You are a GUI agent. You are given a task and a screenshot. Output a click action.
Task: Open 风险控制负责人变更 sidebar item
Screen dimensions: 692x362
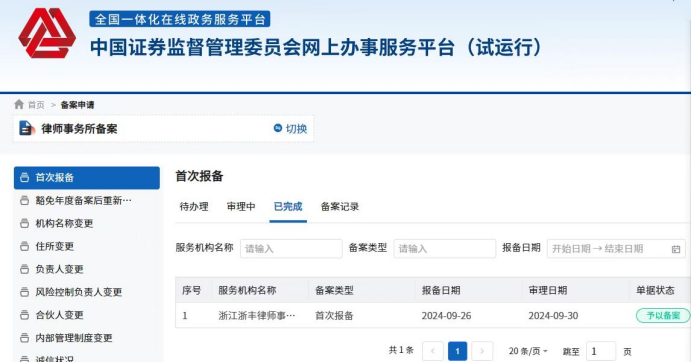[86, 292]
